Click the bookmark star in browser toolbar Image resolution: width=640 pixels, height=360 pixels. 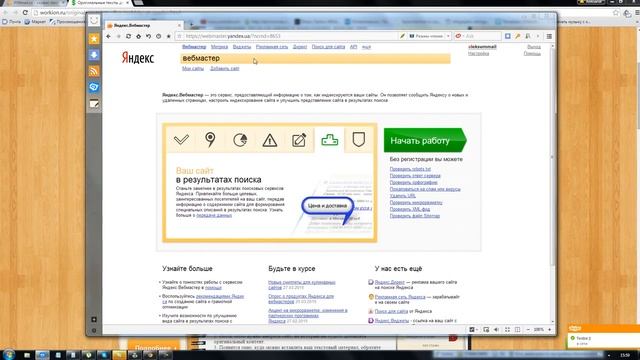[x=168, y=36]
